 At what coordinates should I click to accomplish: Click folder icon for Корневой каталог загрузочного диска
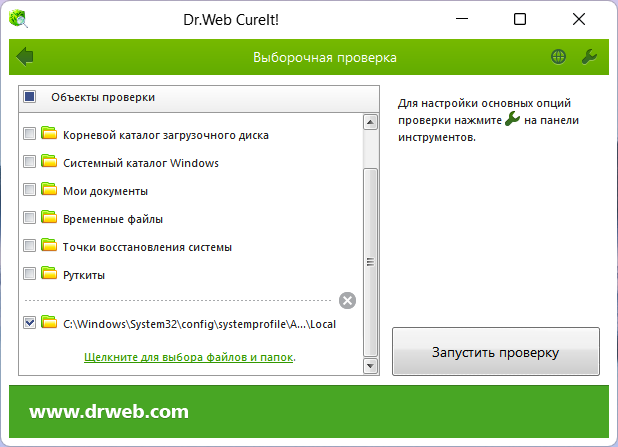pos(49,133)
